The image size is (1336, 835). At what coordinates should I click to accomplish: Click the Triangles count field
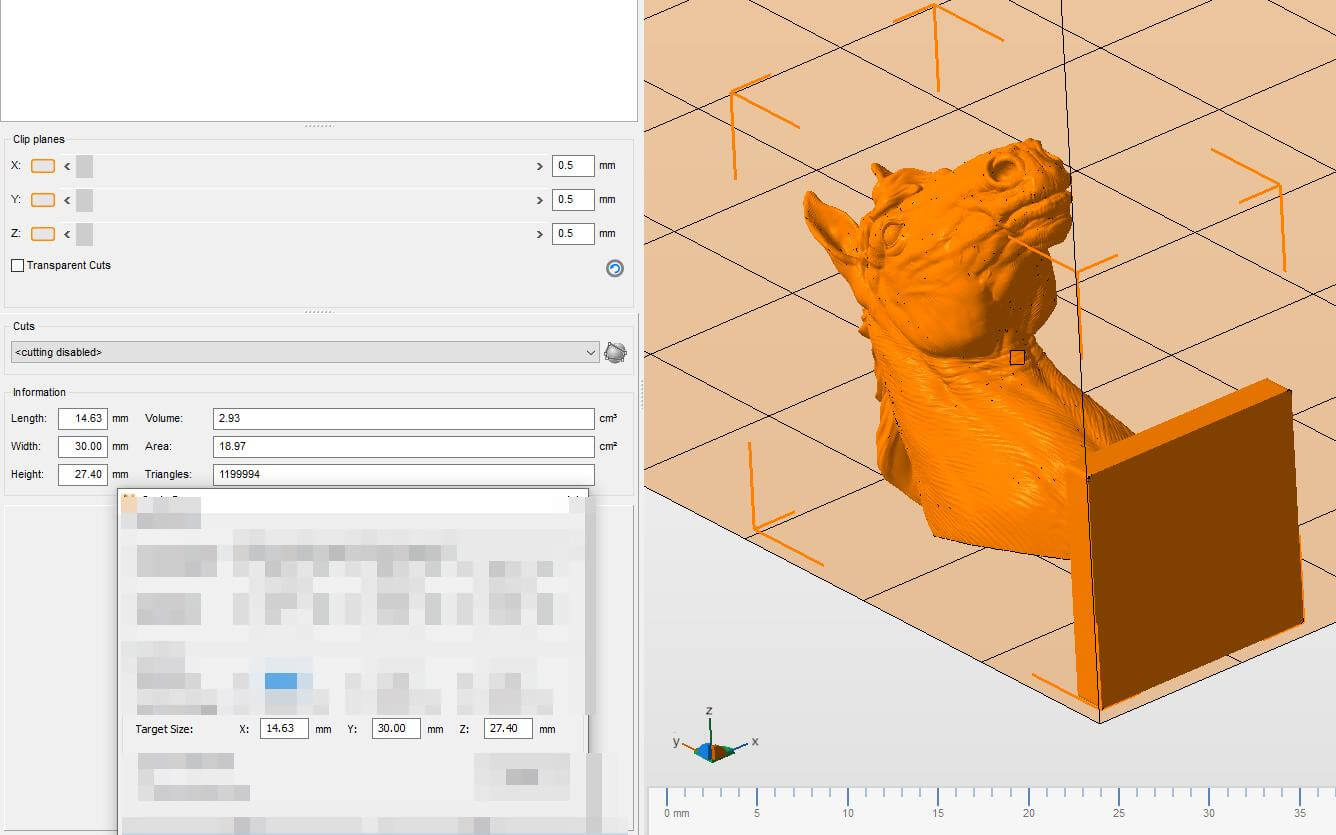(403, 475)
